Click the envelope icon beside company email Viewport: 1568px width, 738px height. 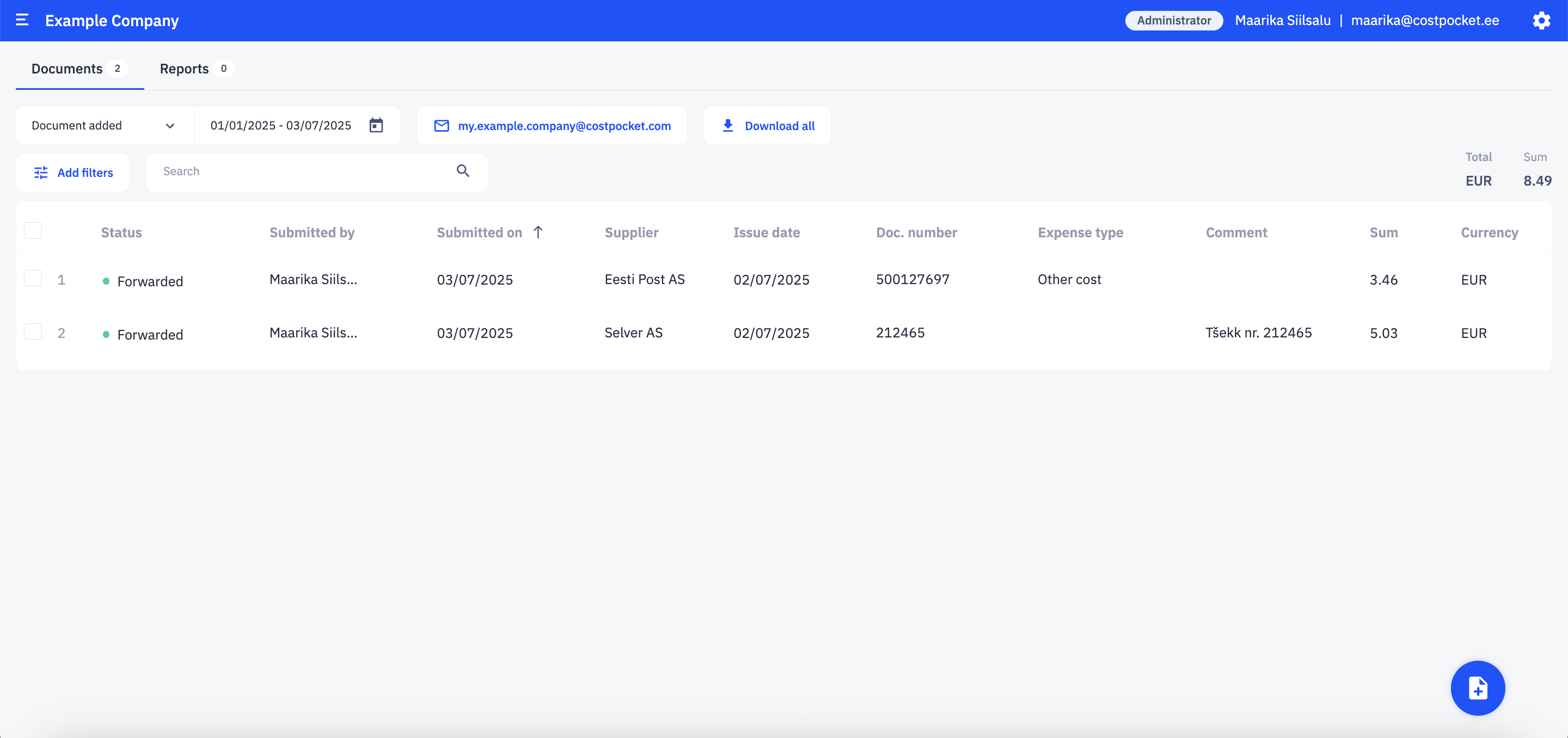click(x=442, y=126)
